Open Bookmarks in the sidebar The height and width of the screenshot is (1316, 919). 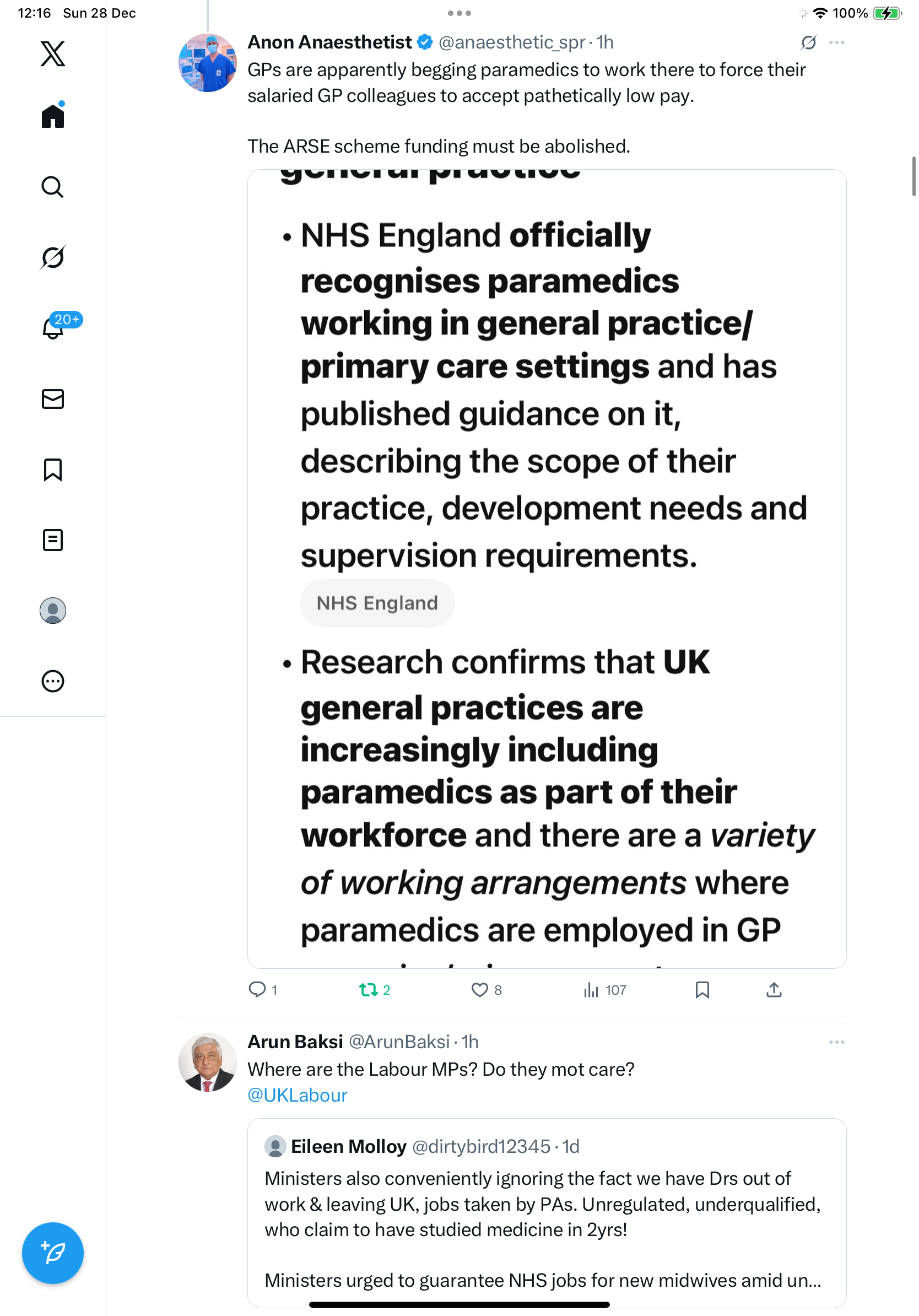[x=53, y=470]
